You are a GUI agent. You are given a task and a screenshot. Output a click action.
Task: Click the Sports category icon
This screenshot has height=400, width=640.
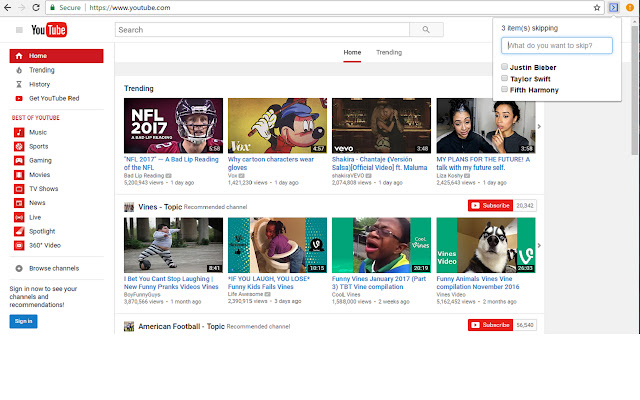19,146
